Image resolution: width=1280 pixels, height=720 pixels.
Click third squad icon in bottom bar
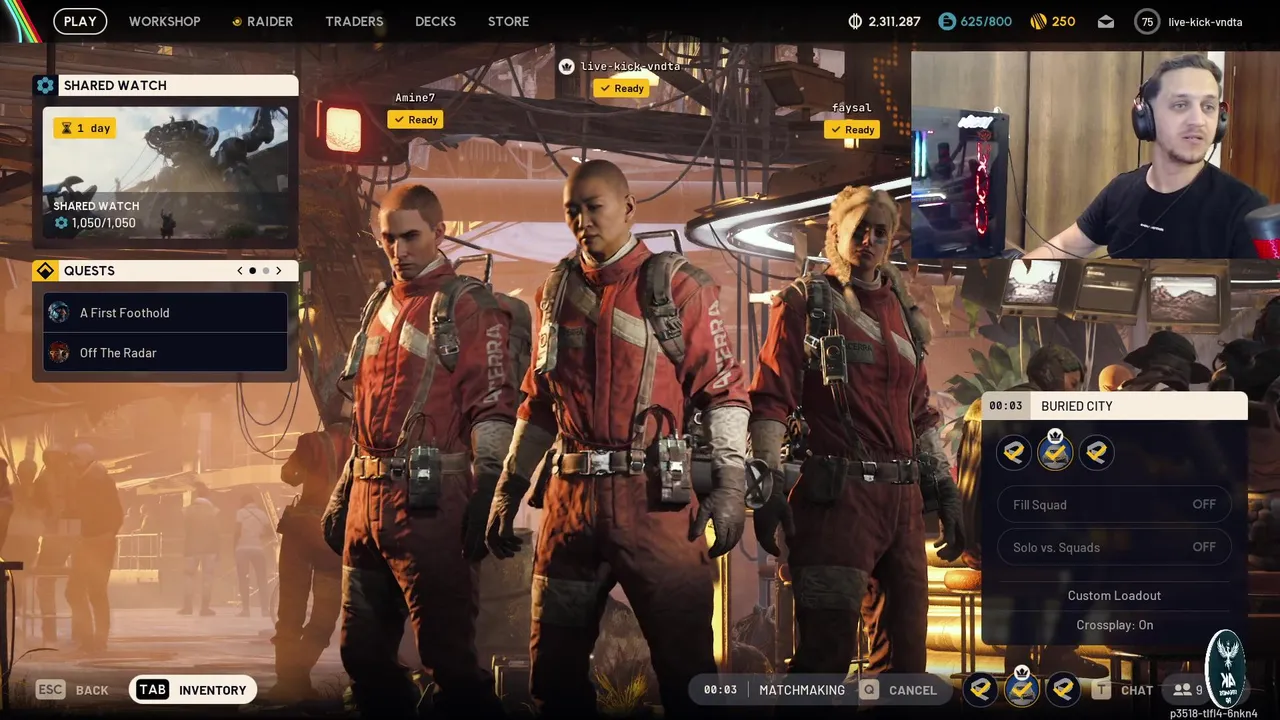coord(1063,689)
